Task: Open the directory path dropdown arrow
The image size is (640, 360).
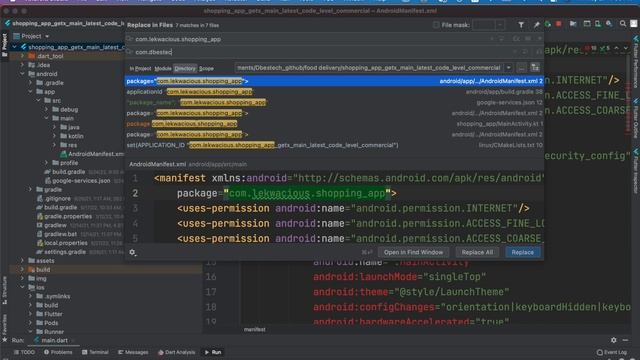Action: pyautogui.click(x=509, y=68)
